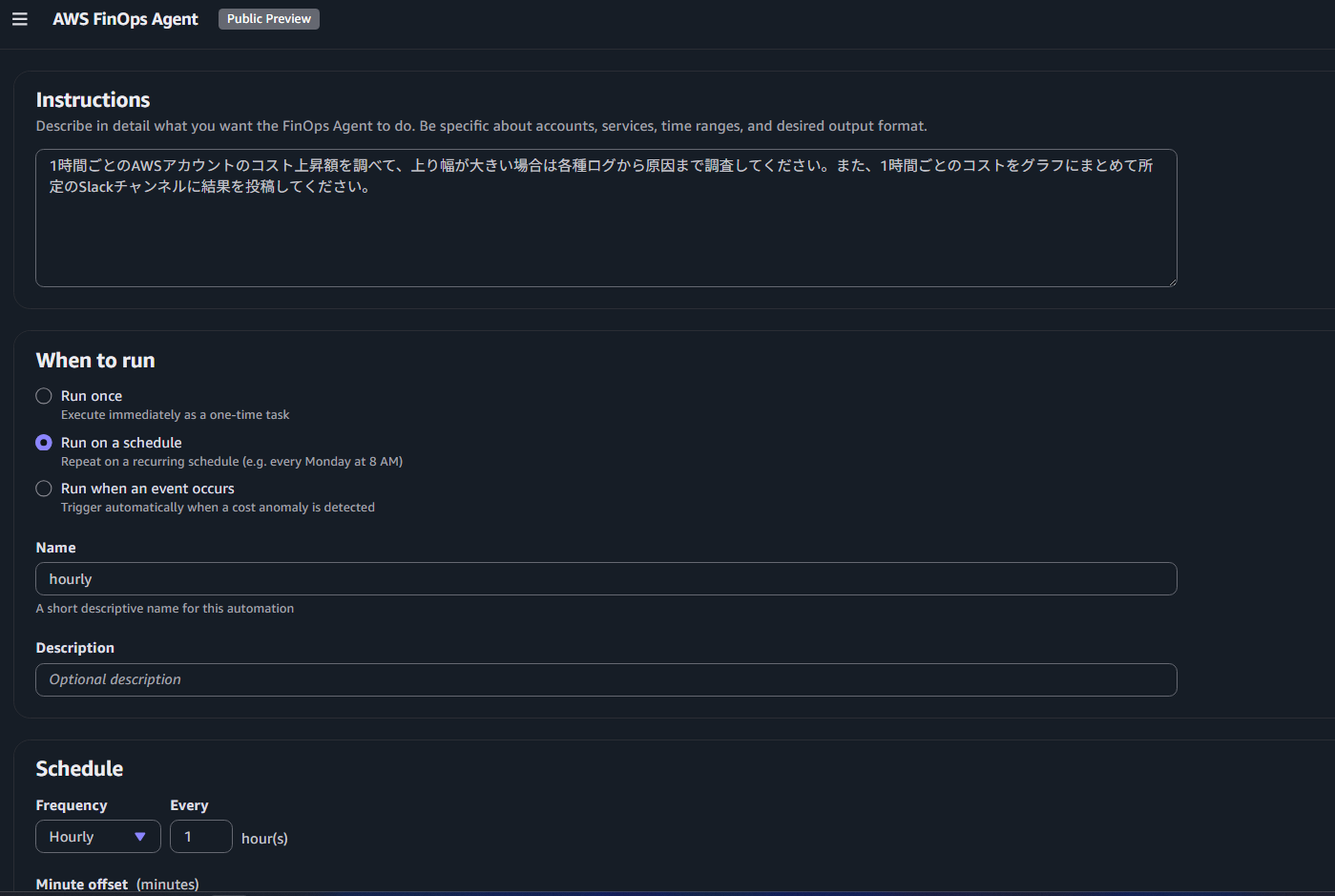The height and width of the screenshot is (896, 1335).
Task: Select the Run once option
Action: point(44,396)
